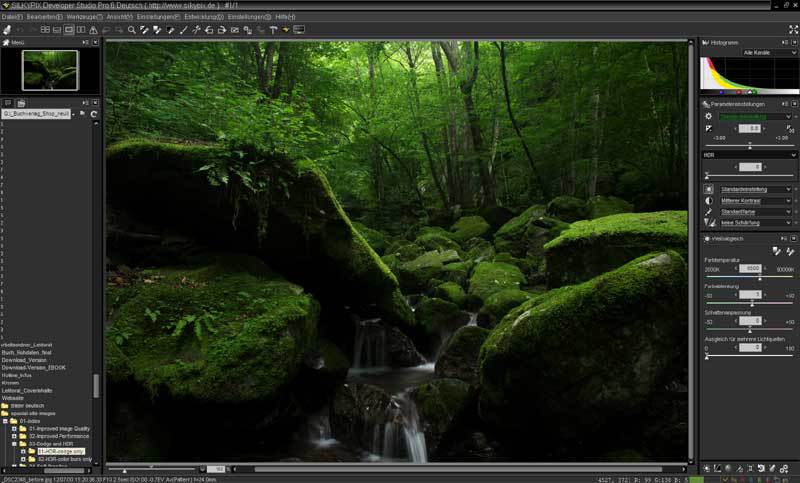This screenshot has height=483, width=800.
Task: Click the exposure bias slider
Action: pos(749,146)
